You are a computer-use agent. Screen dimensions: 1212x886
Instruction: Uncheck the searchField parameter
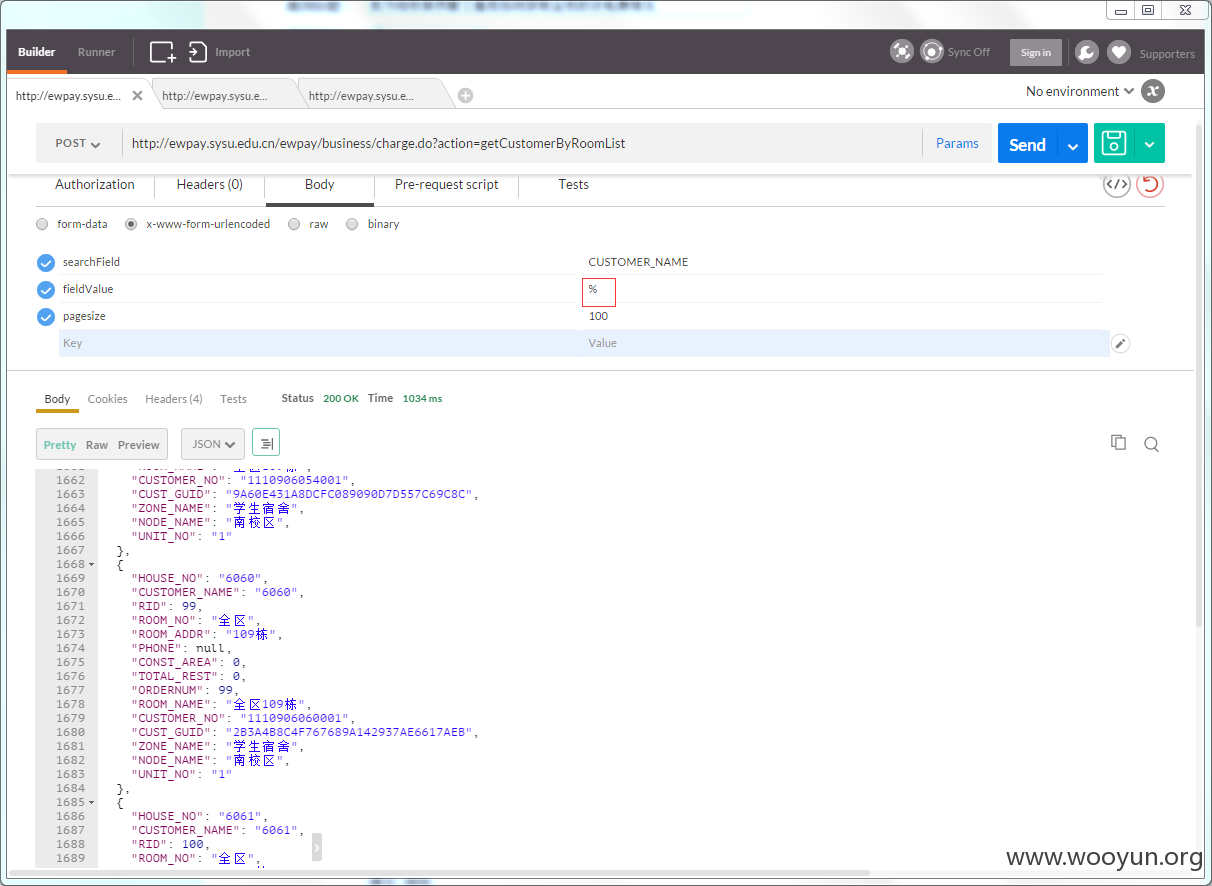click(x=46, y=263)
